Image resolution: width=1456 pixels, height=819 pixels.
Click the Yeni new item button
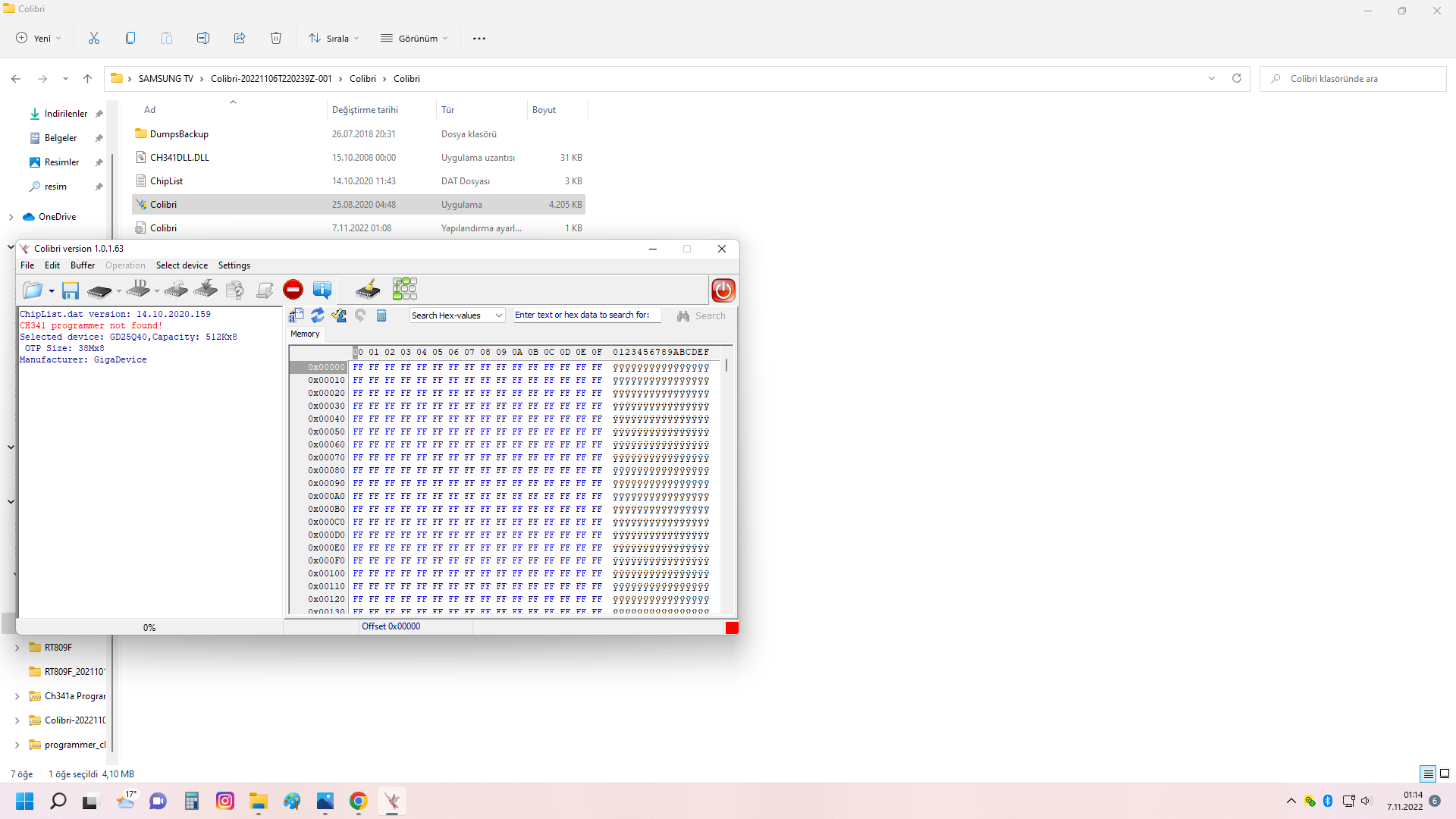pyautogui.click(x=38, y=38)
